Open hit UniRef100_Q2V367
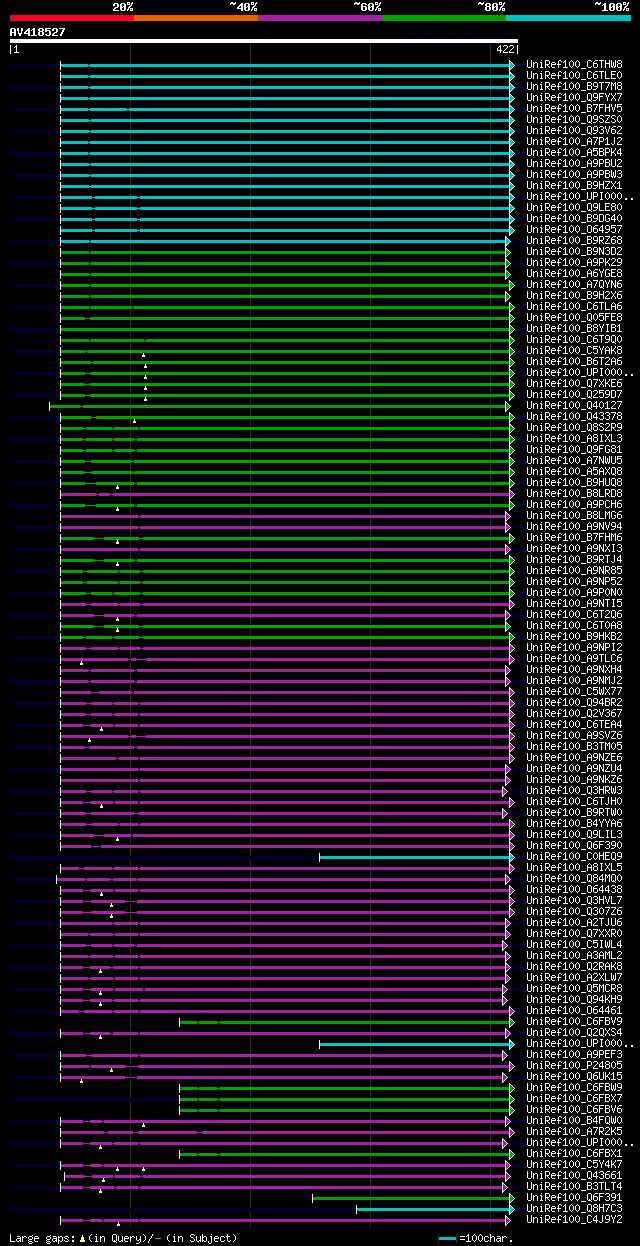The image size is (640, 1246). pos(574,713)
